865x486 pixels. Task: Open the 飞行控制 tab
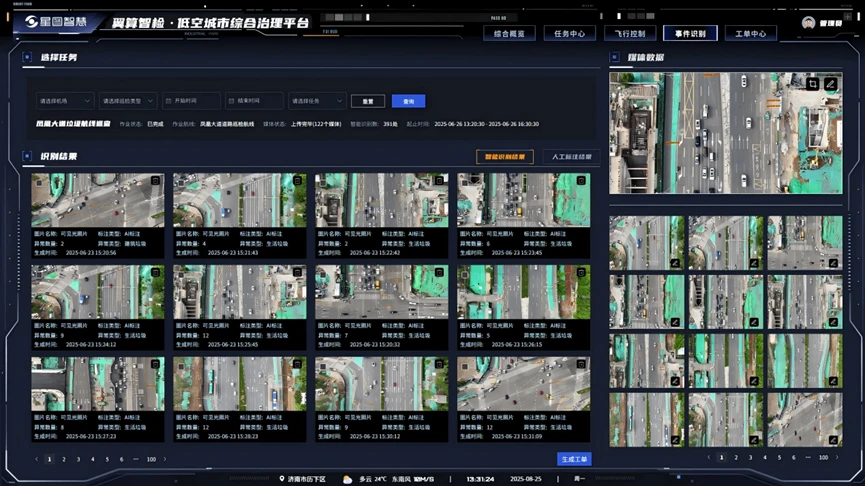point(630,33)
